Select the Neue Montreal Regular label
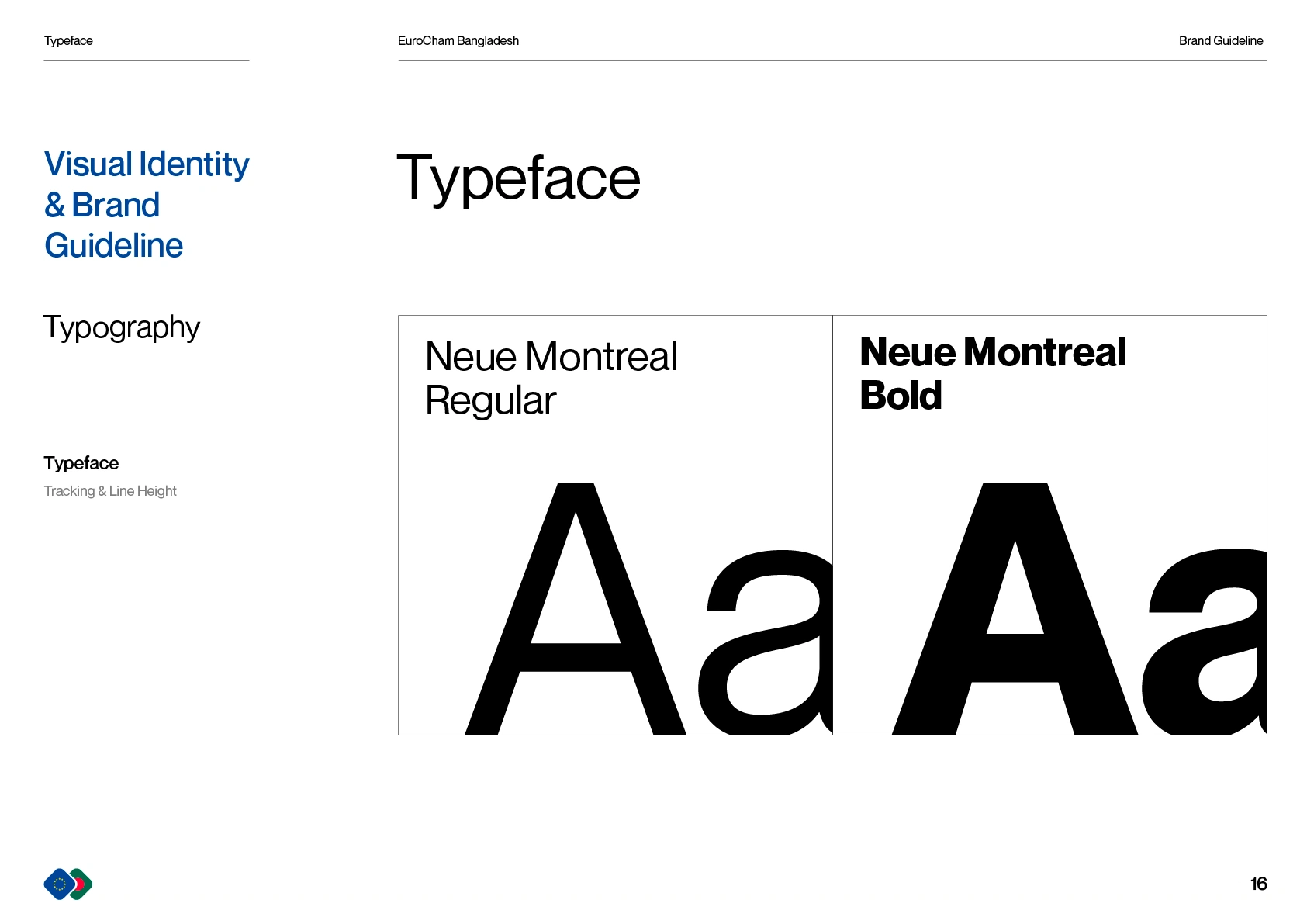Screen dimensions: 1307x924 pos(551,379)
